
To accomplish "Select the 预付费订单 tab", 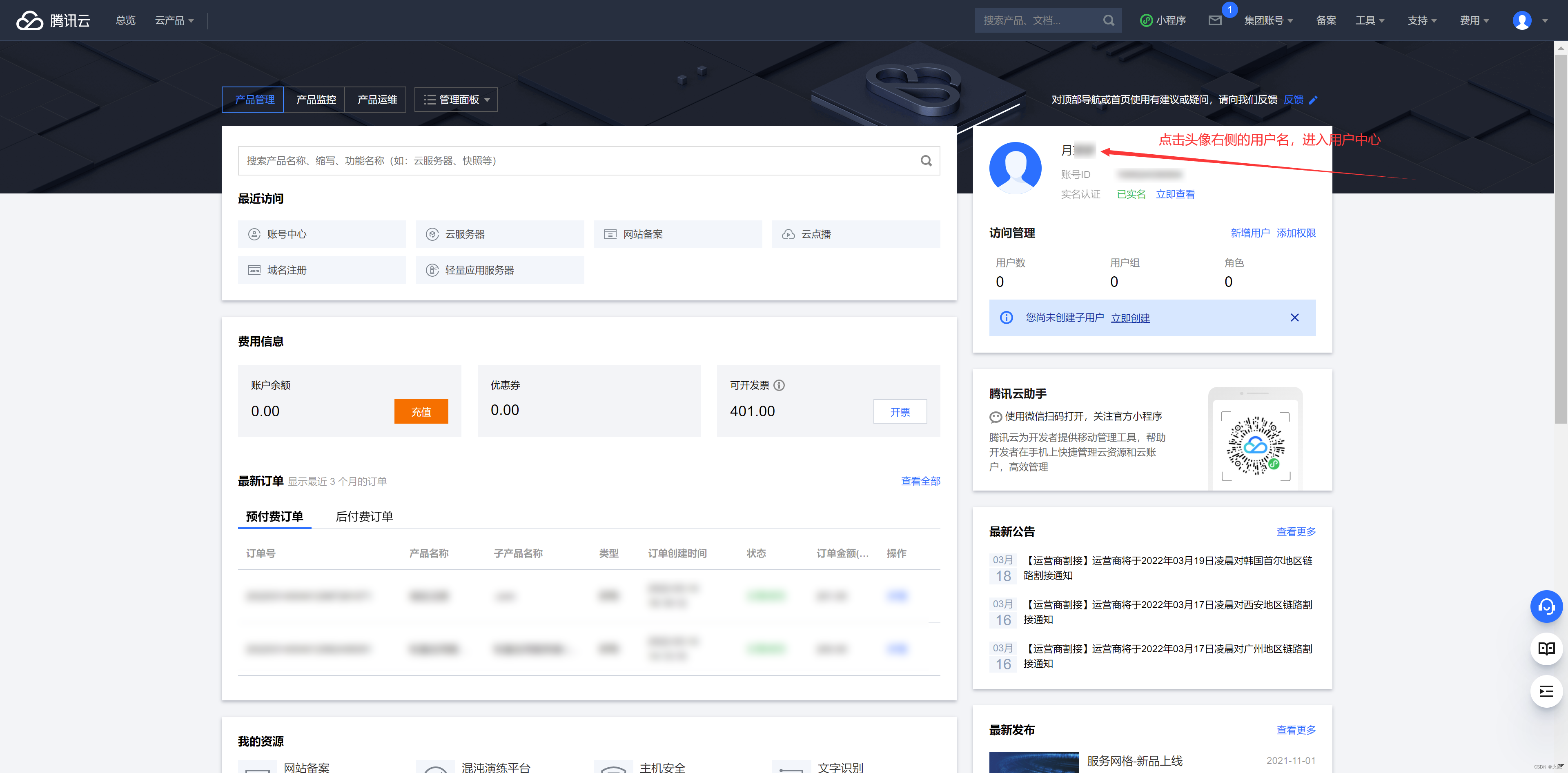I will pyautogui.click(x=274, y=516).
